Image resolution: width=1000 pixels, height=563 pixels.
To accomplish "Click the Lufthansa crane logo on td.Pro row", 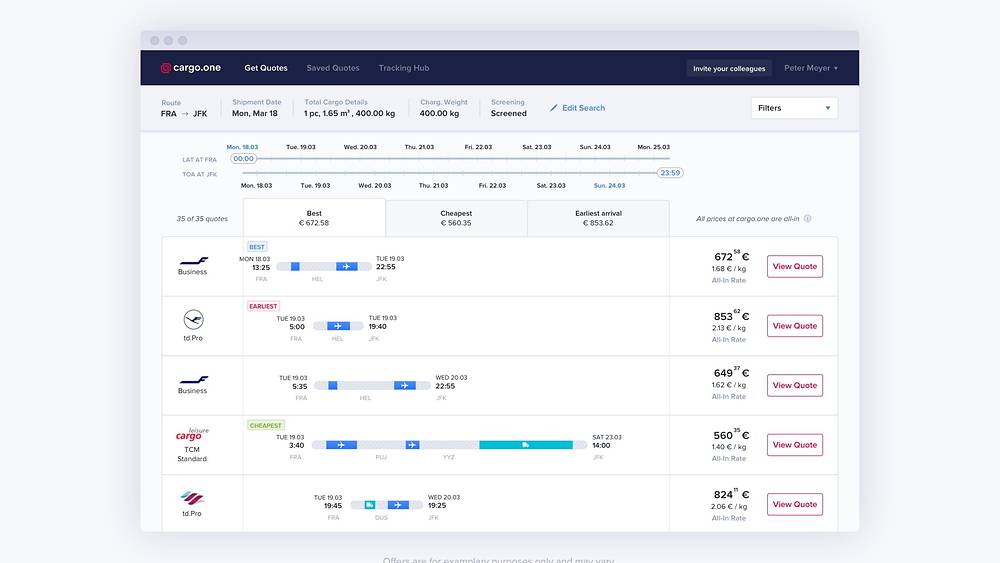I will (x=193, y=319).
